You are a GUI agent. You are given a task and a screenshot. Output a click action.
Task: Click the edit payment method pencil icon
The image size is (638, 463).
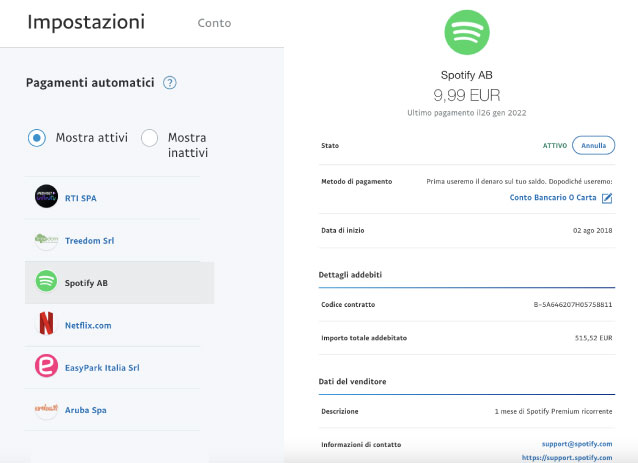point(607,198)
